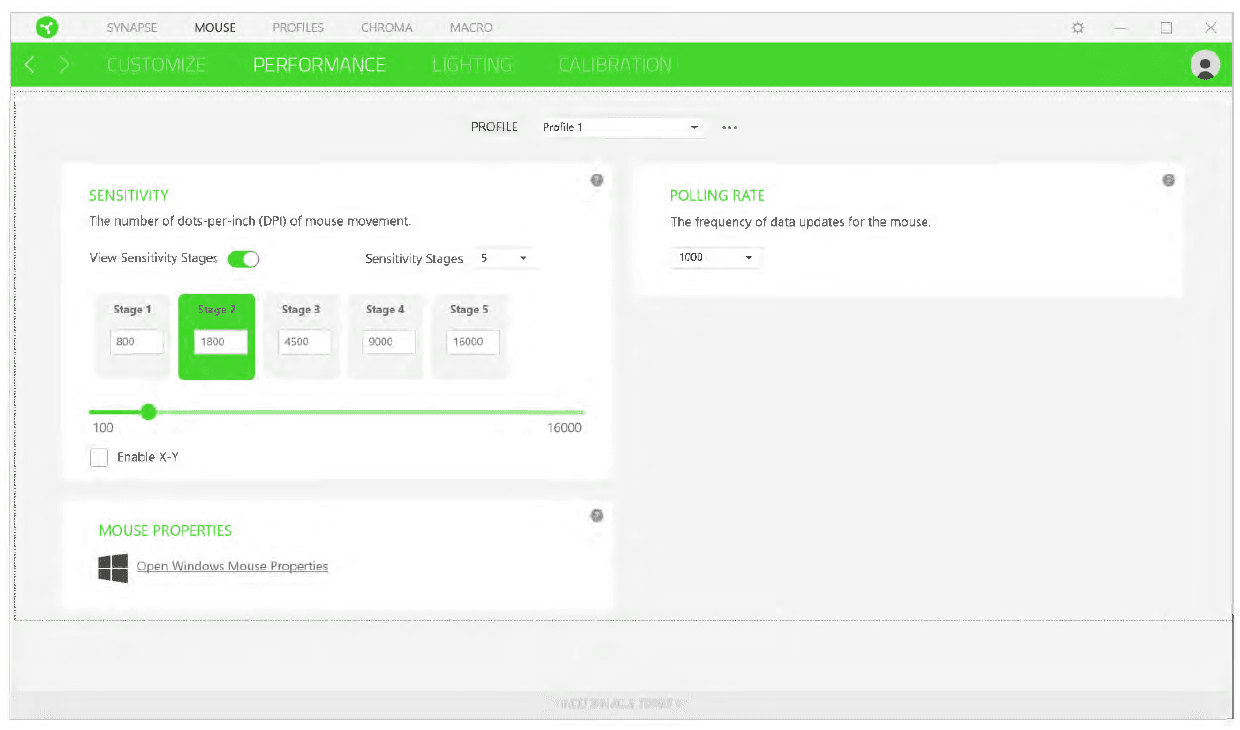Click the Mouse Properties help icon
The width and height of the screenshot is (1240, 730).
point(596,516)
